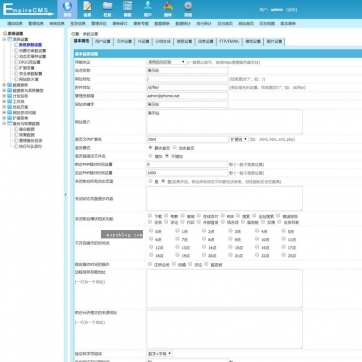Open the pseudo-static parameter settings (伪静态参数设置) item

[32, 51]
